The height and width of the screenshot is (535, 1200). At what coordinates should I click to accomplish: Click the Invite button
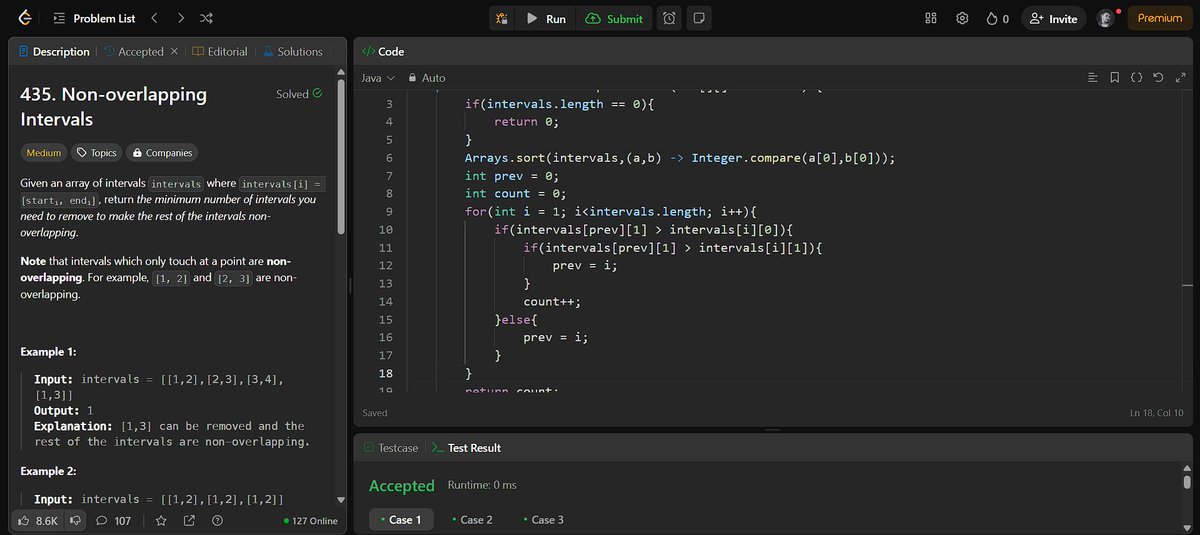coord(1053,18)
